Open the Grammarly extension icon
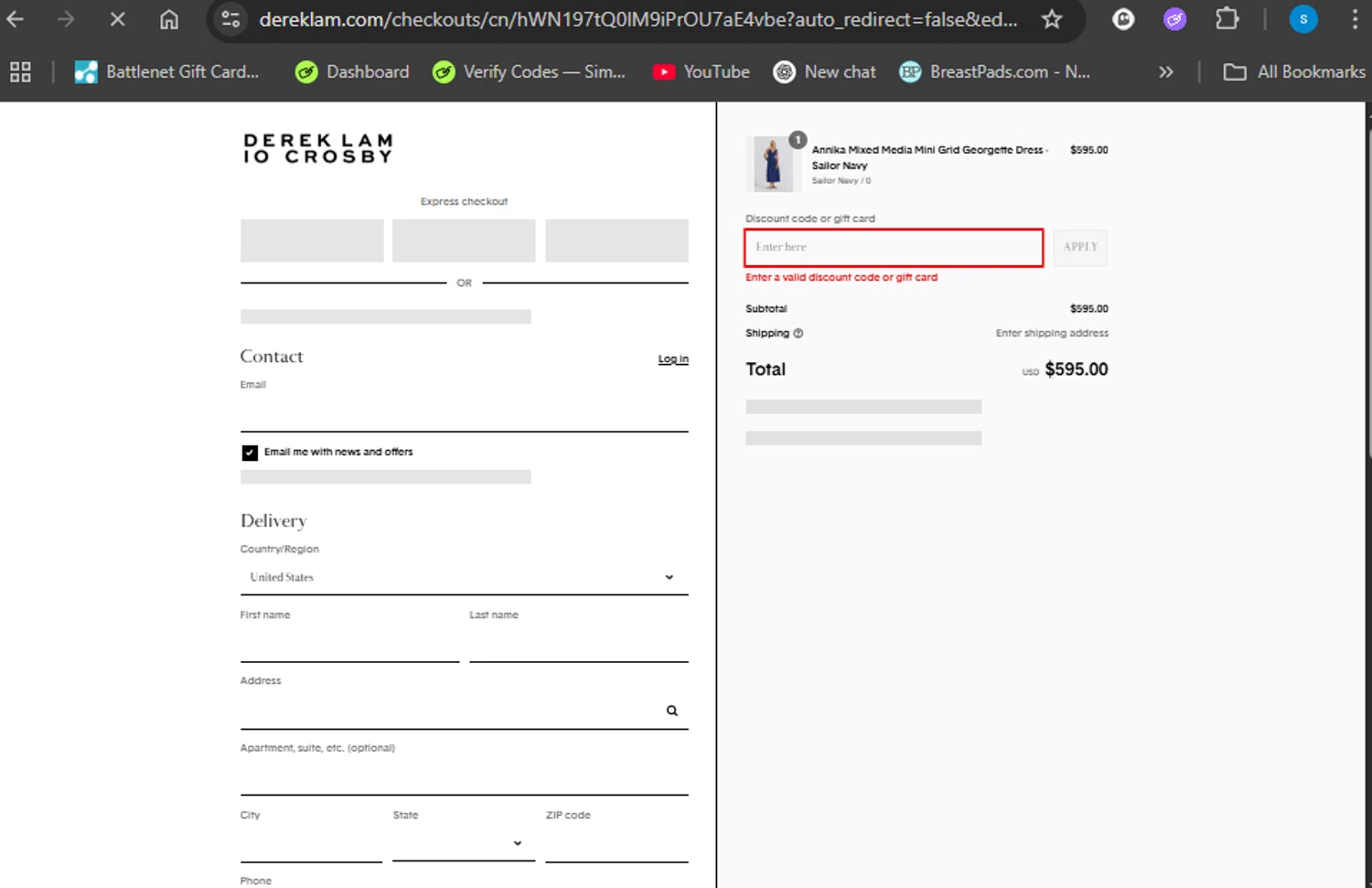1372x888 pixels. pyautogui.click(x=1123, y=19)
